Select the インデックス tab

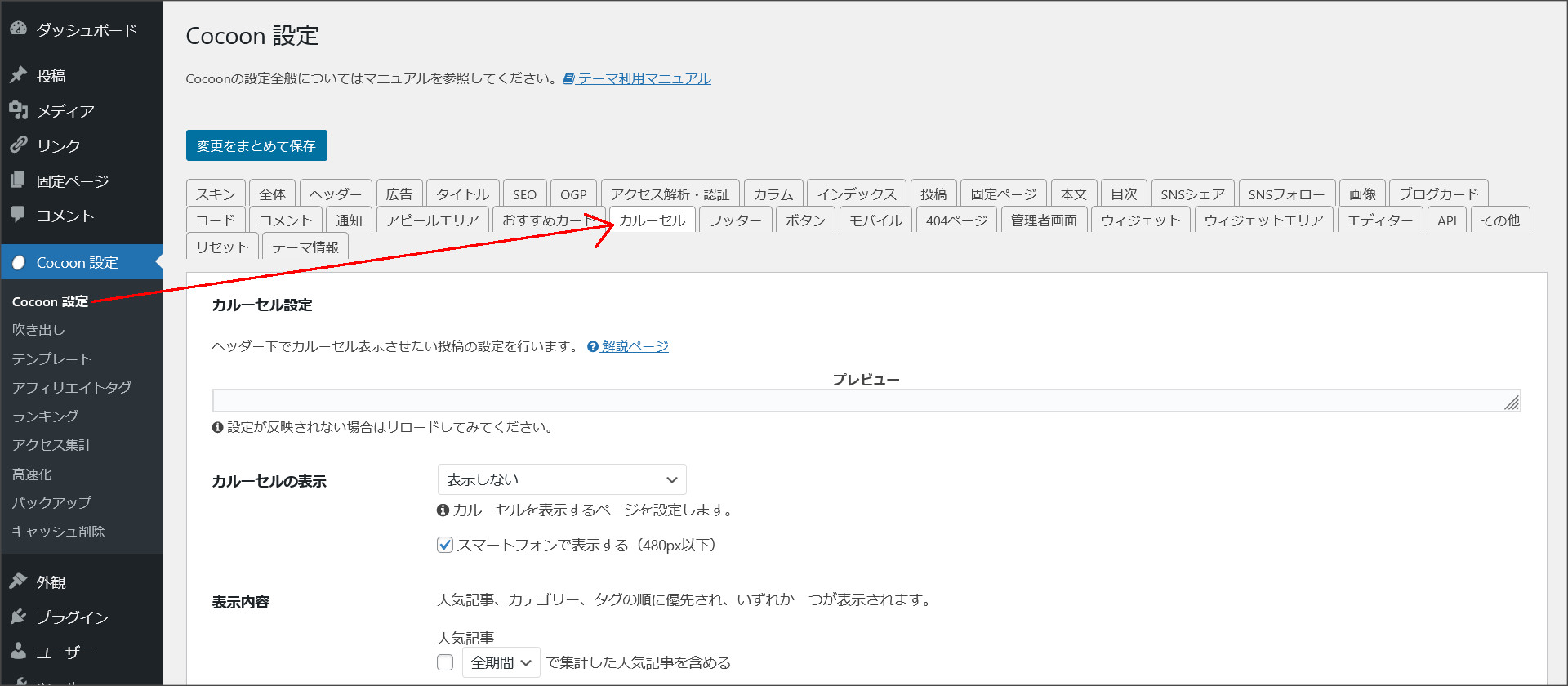coord(857,194)
